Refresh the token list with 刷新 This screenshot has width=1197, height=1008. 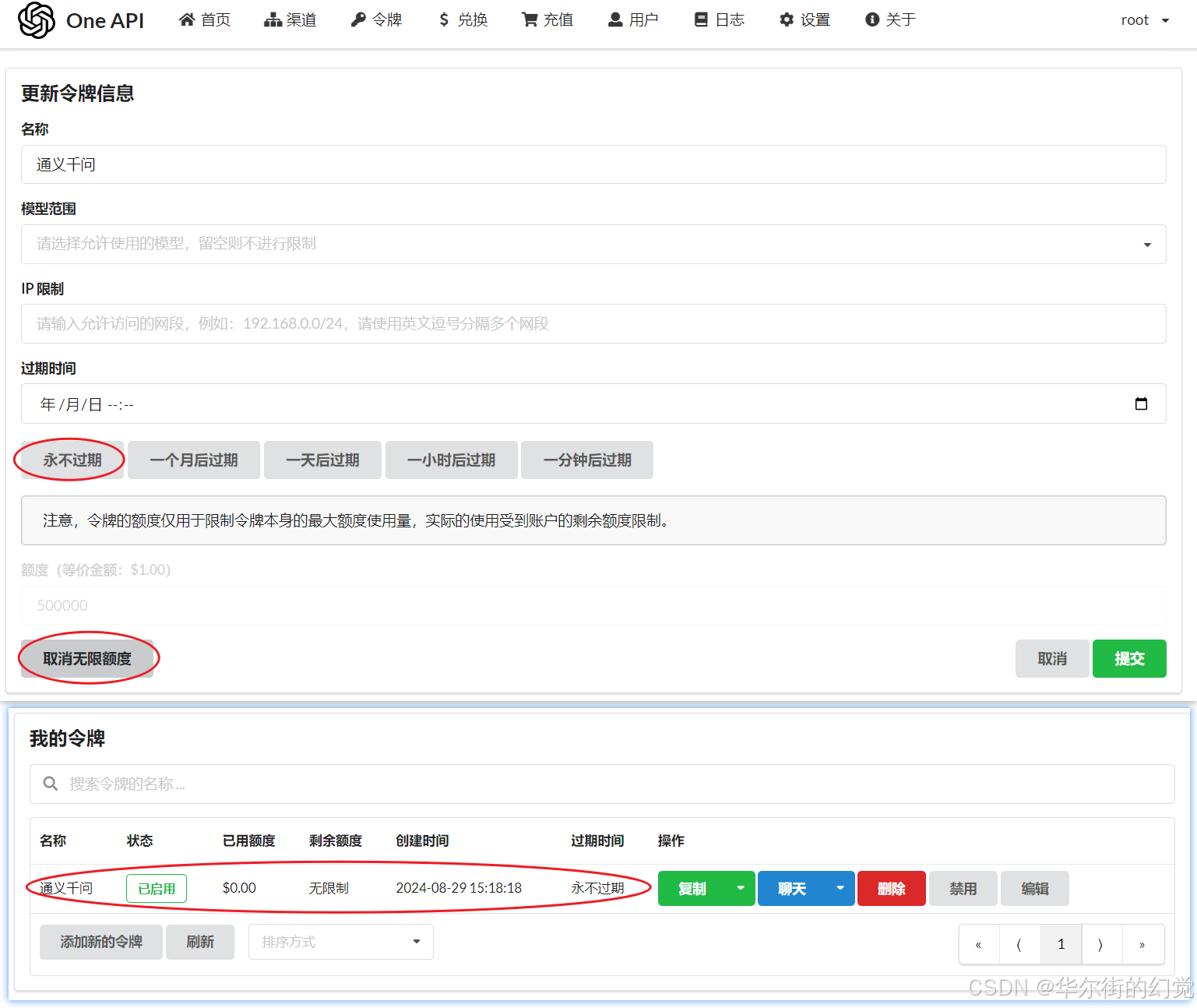(200, 943)
